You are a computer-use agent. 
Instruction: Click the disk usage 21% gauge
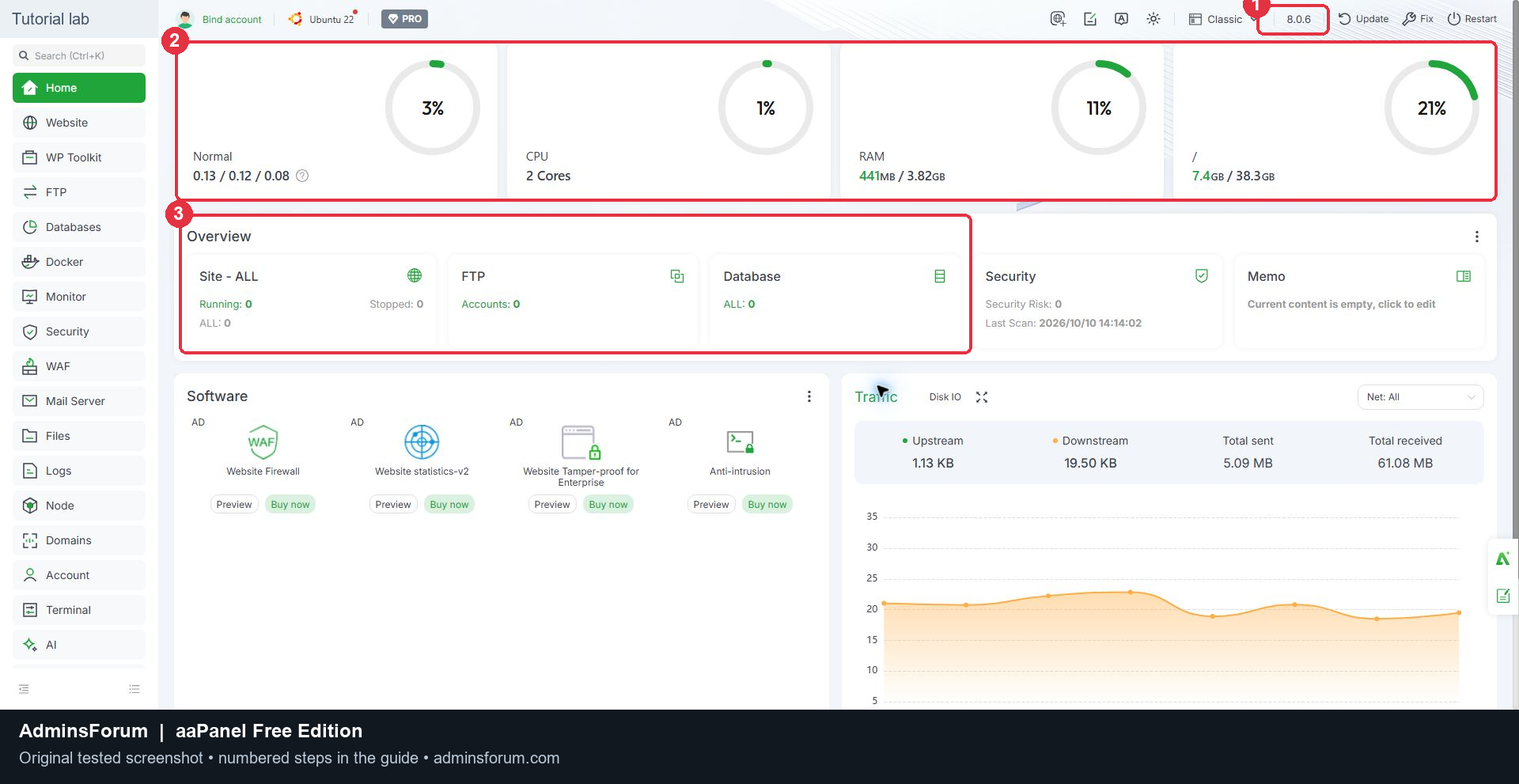(1431, 108)
